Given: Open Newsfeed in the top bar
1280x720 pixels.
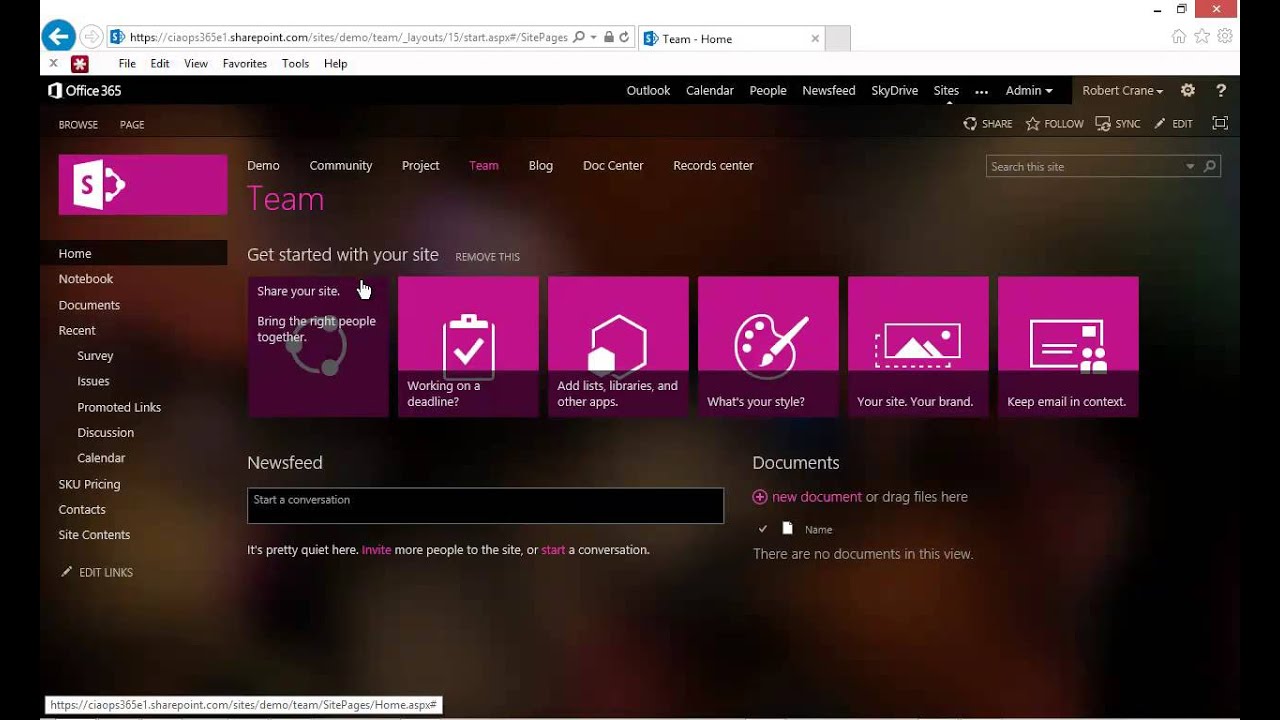Looking at the screenshot, I should [x=829, y=90].
